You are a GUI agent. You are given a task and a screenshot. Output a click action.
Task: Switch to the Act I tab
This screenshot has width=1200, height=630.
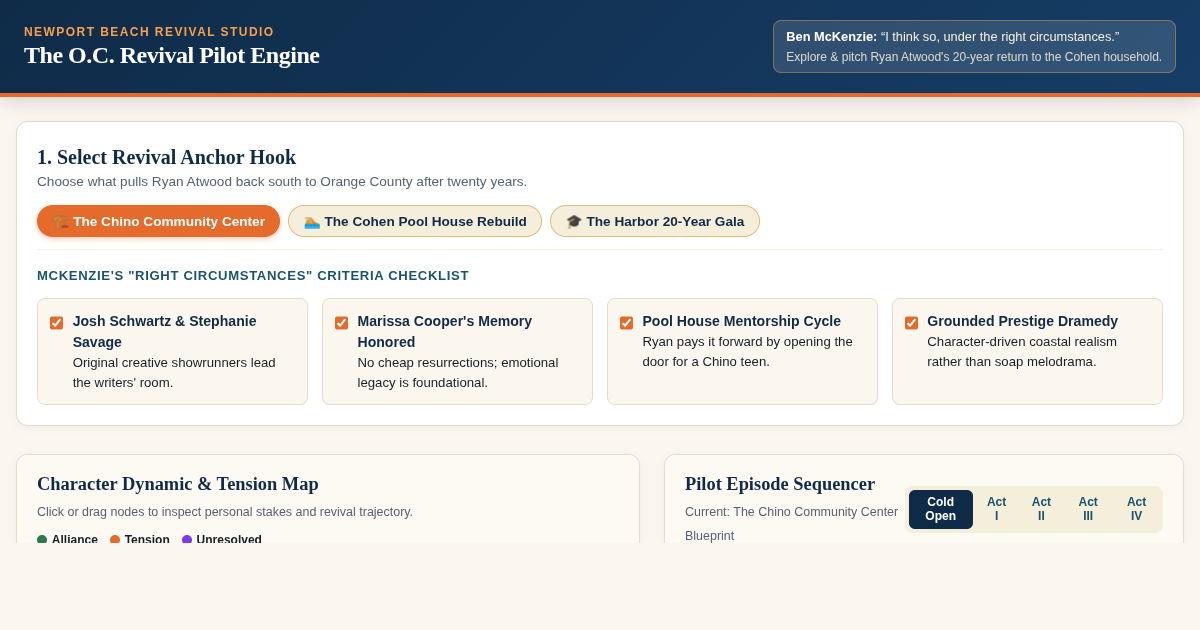click(x=997, y=509)
